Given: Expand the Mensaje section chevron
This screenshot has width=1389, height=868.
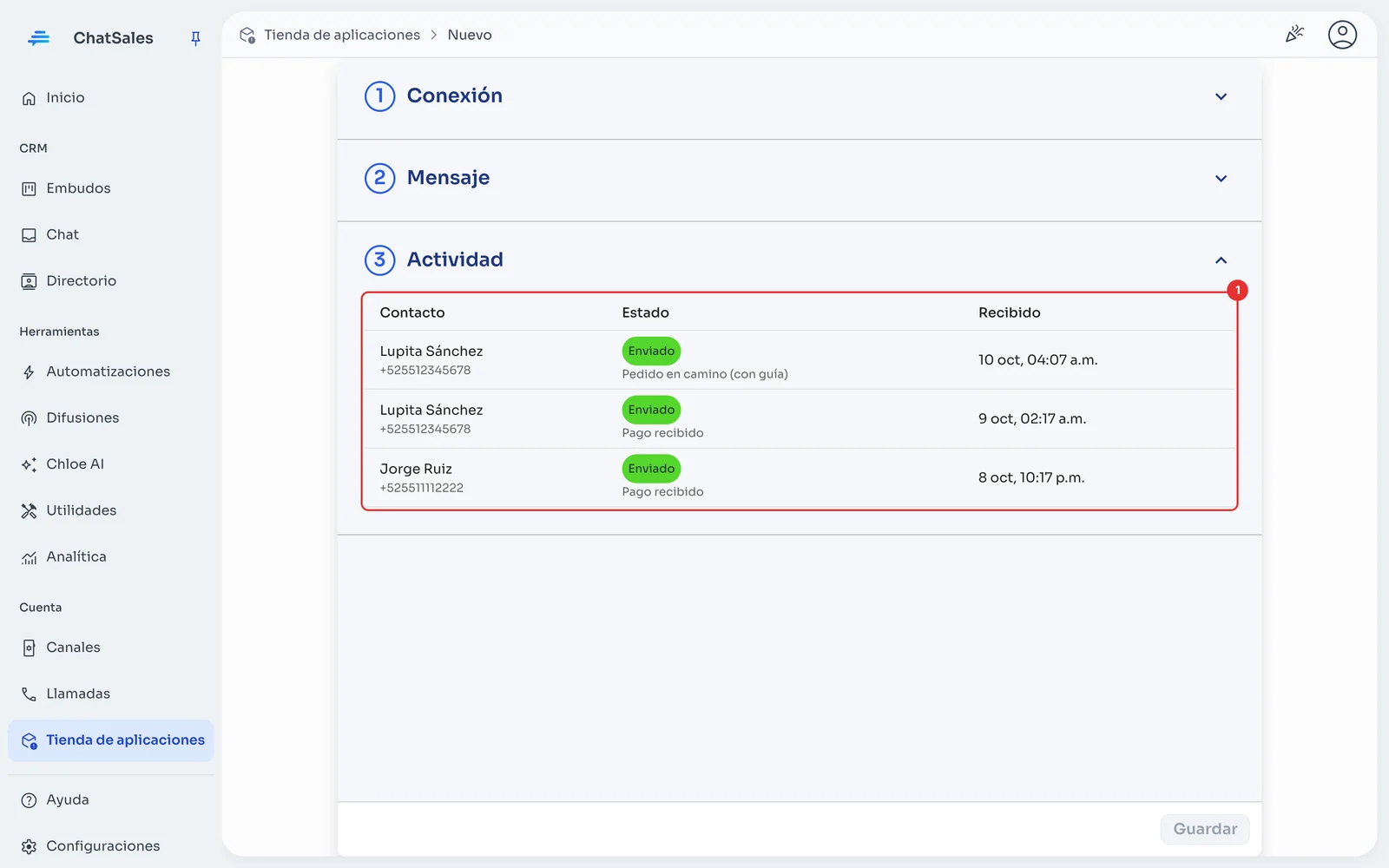Looking at the screenshot, I should (1221, 179).
